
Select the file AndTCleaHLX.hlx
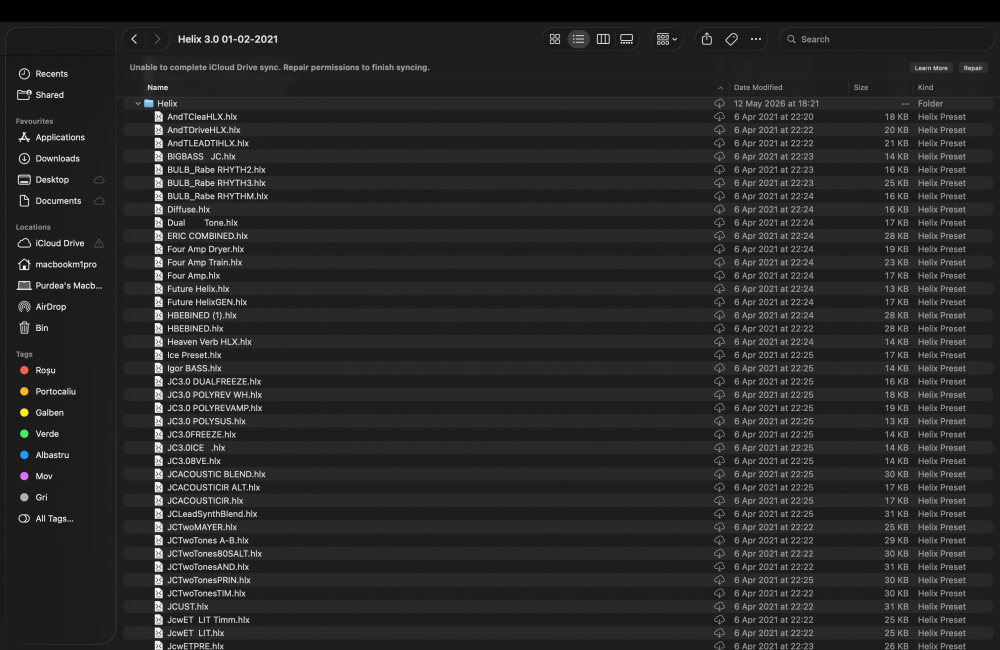pos(558,117)
